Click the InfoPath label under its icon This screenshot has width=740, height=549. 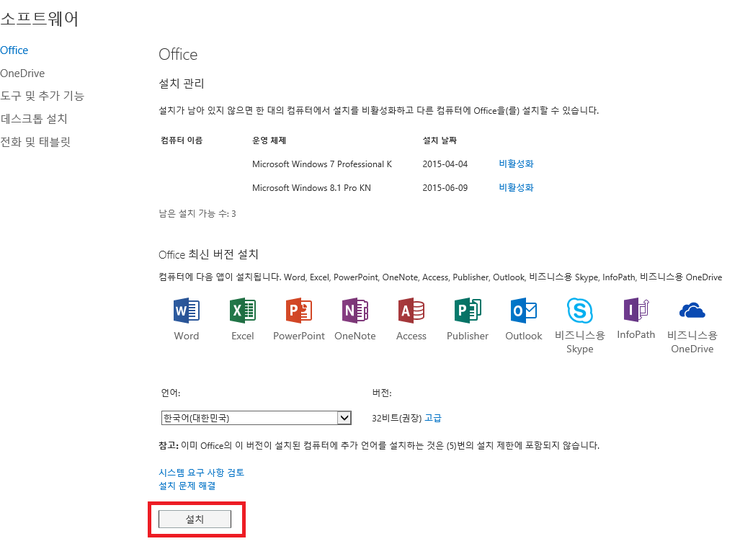636,334
